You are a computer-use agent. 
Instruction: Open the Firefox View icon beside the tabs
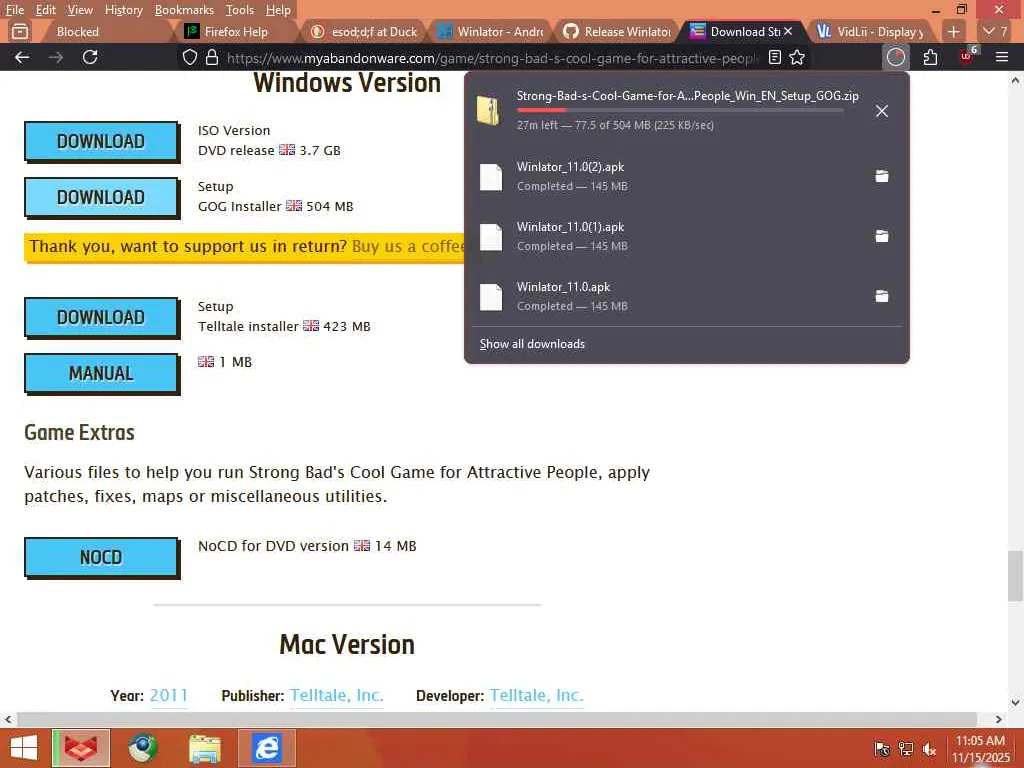[x=20, y=31]
